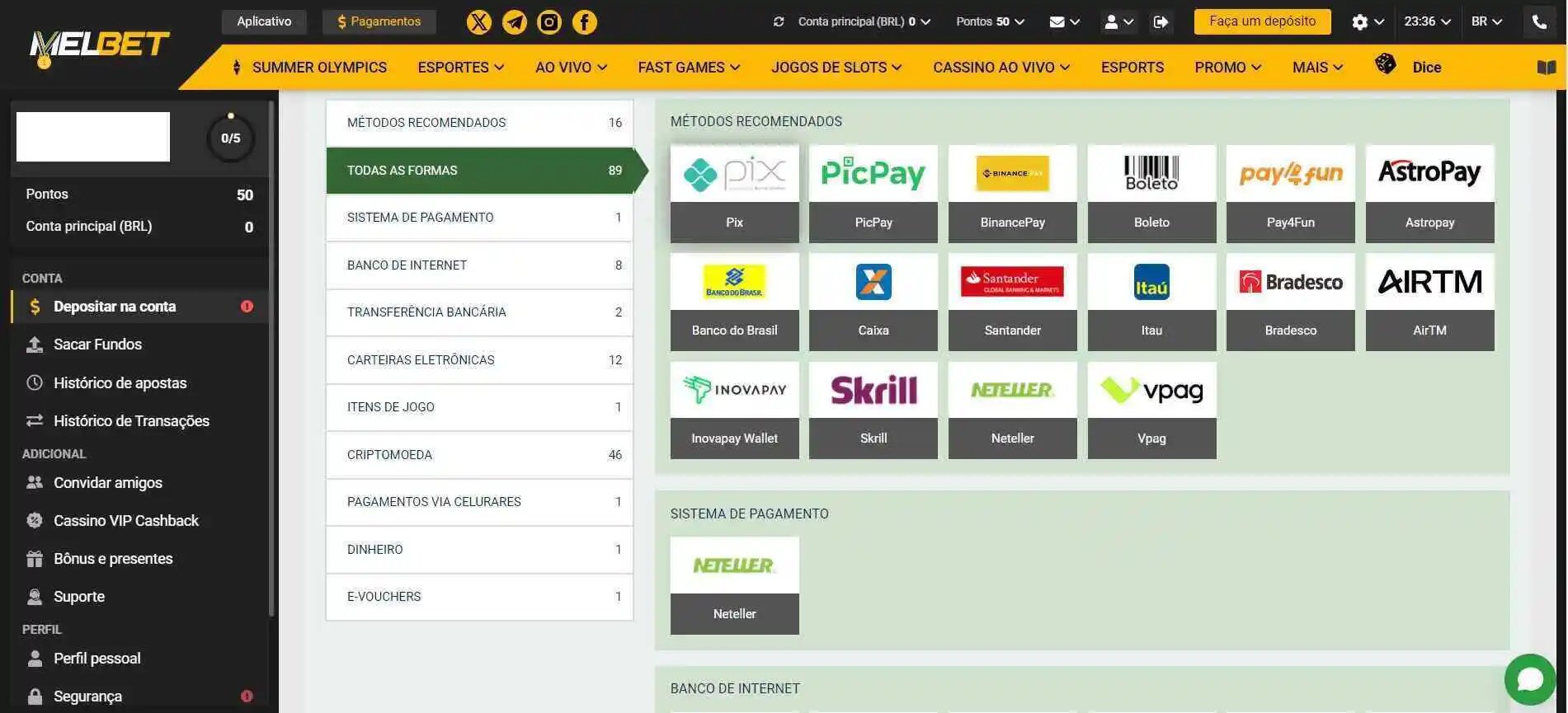Select the E-VOUCHERS category
Viewport: 1568px width, 713px height.
tap(479, 597)
